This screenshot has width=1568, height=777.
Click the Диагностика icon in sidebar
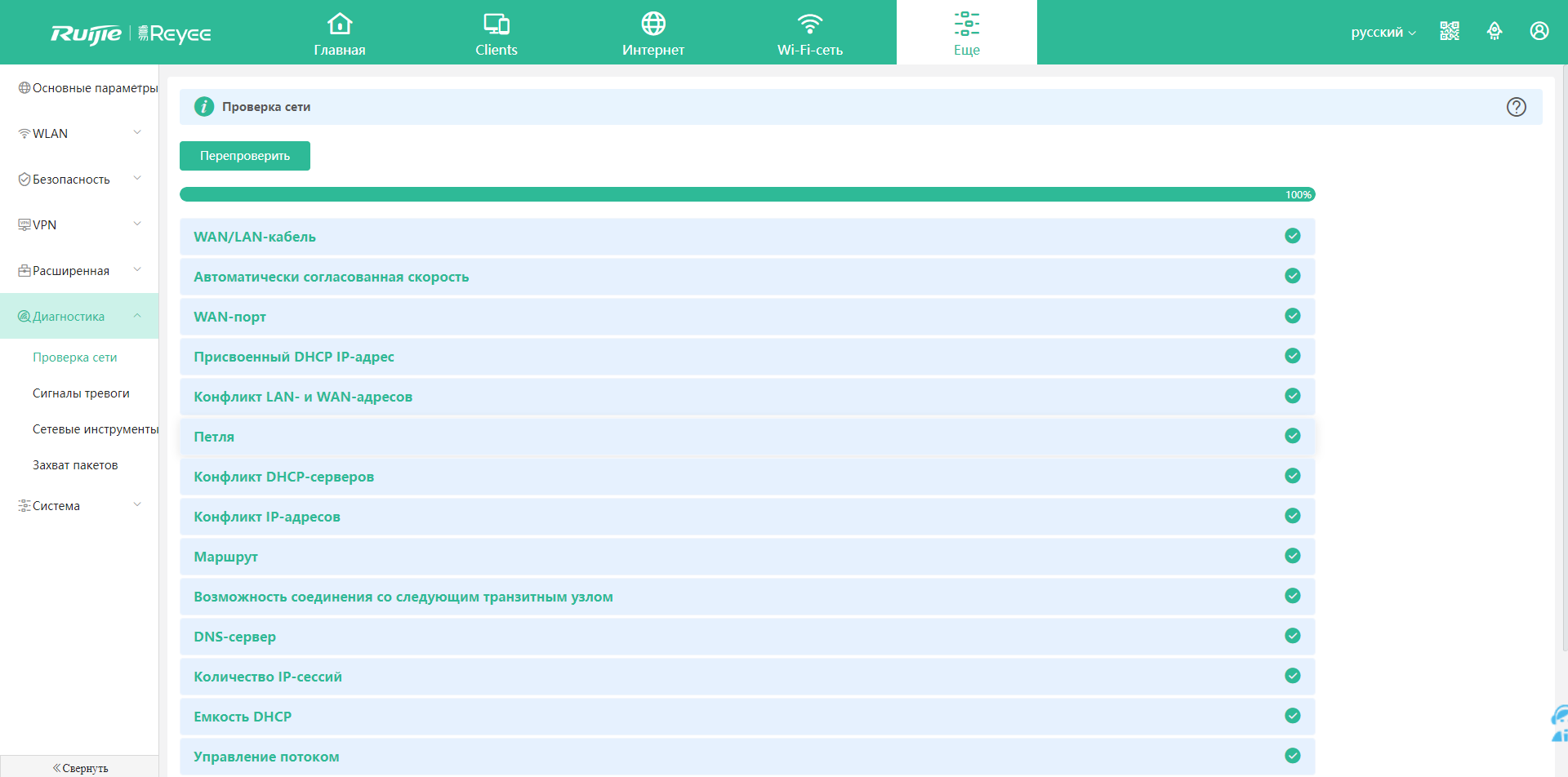24,316
